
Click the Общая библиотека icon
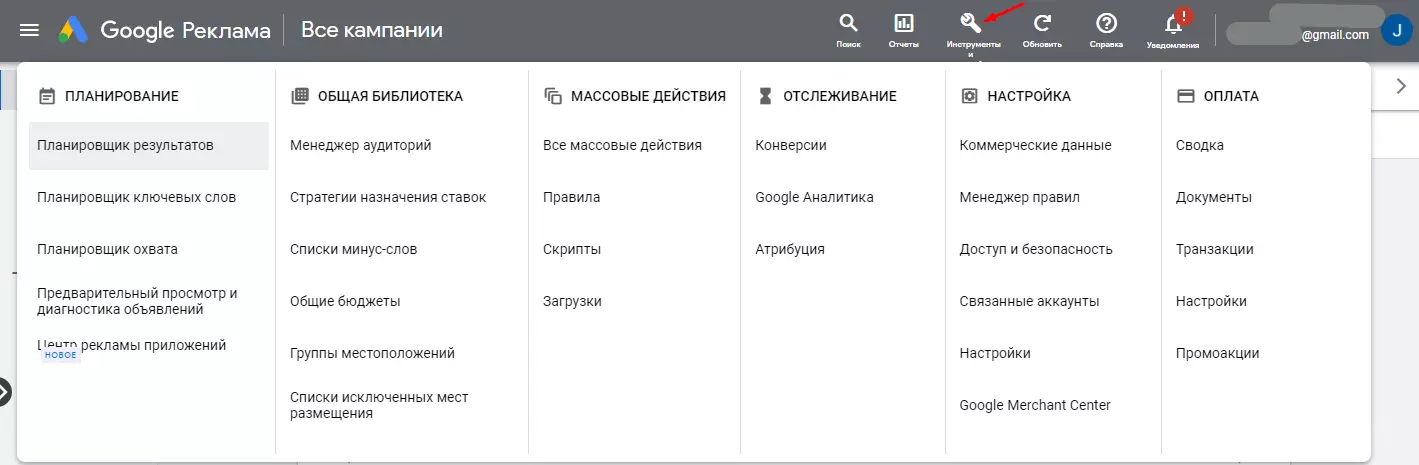click(x=299, y=96)
